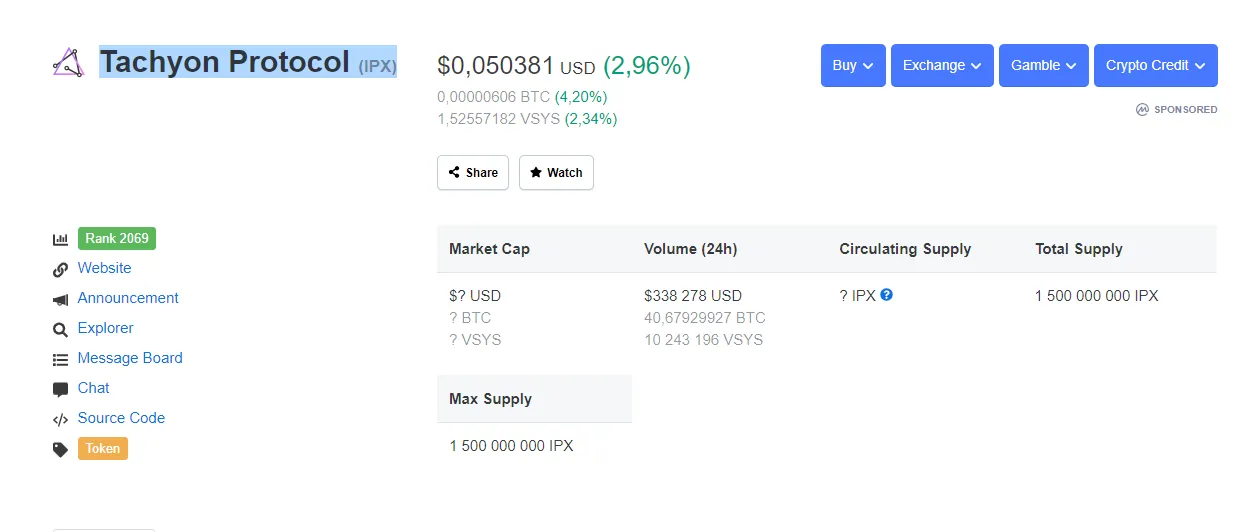Go to the Message Board link
The width and height of the screenshot is (1251, 532).
point(130,358)
